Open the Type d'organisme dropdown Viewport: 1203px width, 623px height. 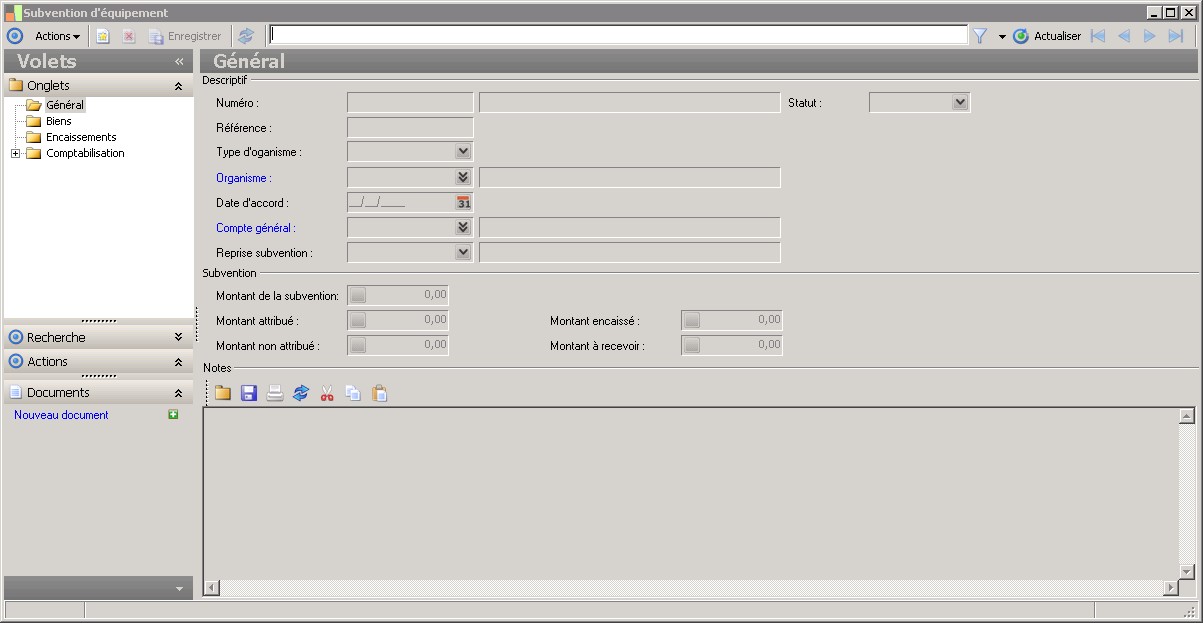point(463,152)
